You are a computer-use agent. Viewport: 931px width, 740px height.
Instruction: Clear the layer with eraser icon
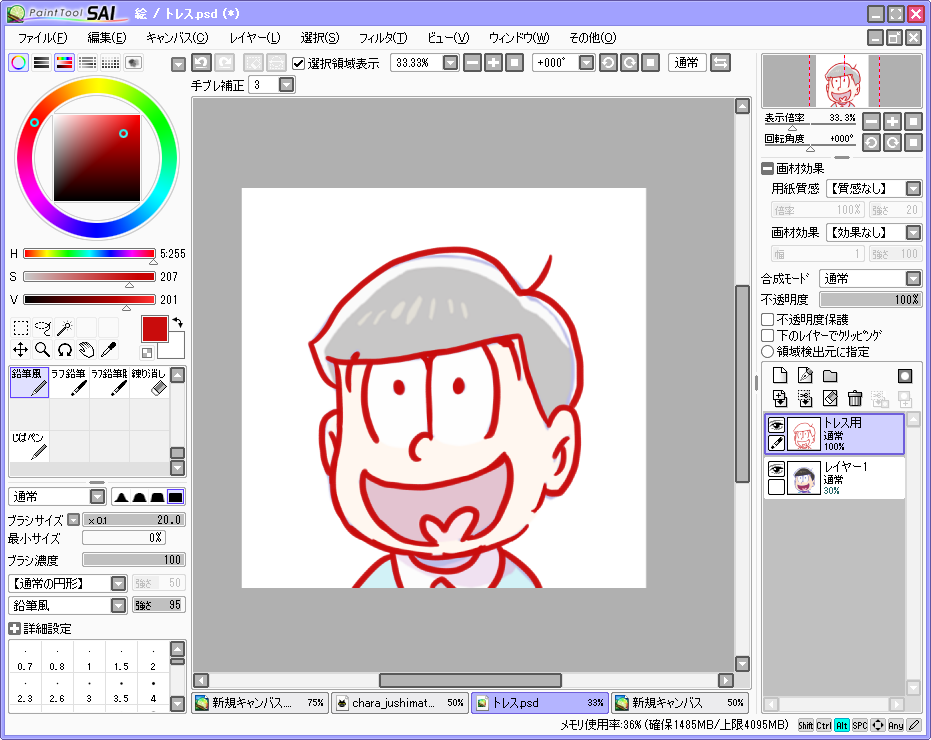click(830, 399)
